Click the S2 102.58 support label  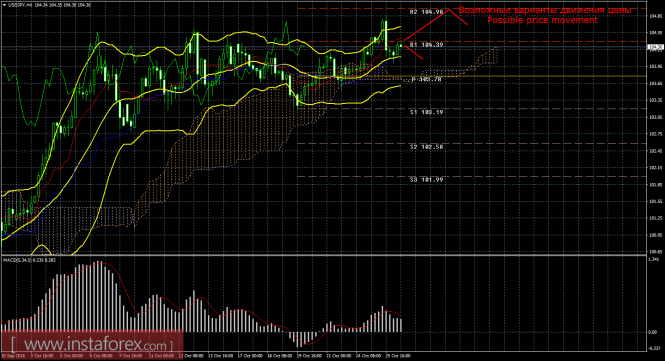tap(426, 147)
